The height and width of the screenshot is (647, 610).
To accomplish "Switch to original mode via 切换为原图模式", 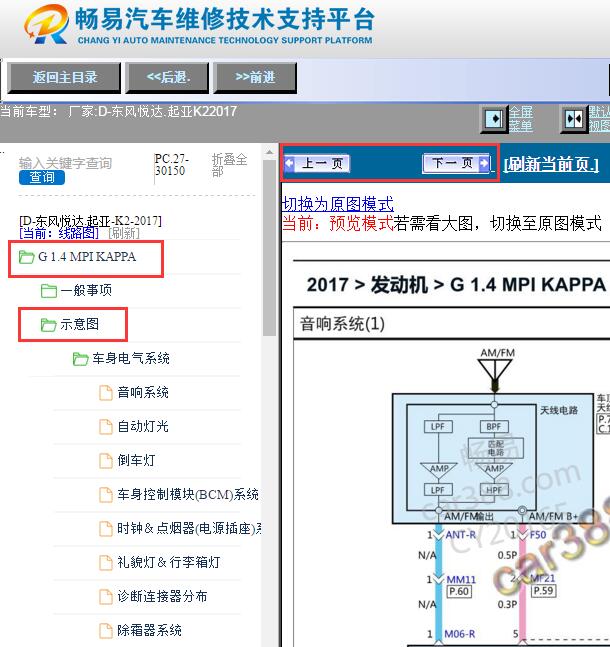I will tap(338, 204).
